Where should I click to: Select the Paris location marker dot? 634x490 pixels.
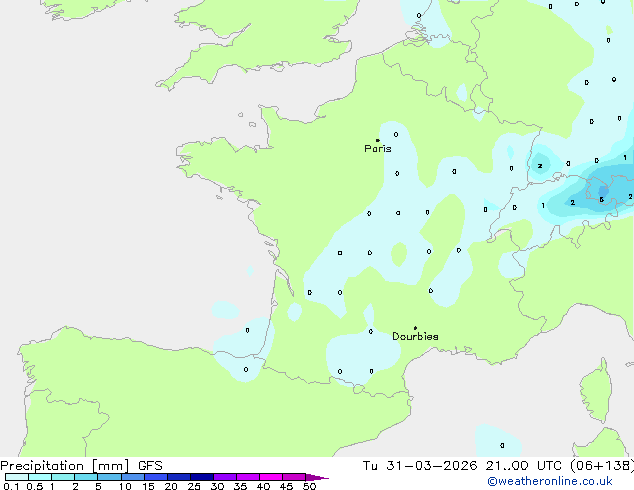click(377, 140)
